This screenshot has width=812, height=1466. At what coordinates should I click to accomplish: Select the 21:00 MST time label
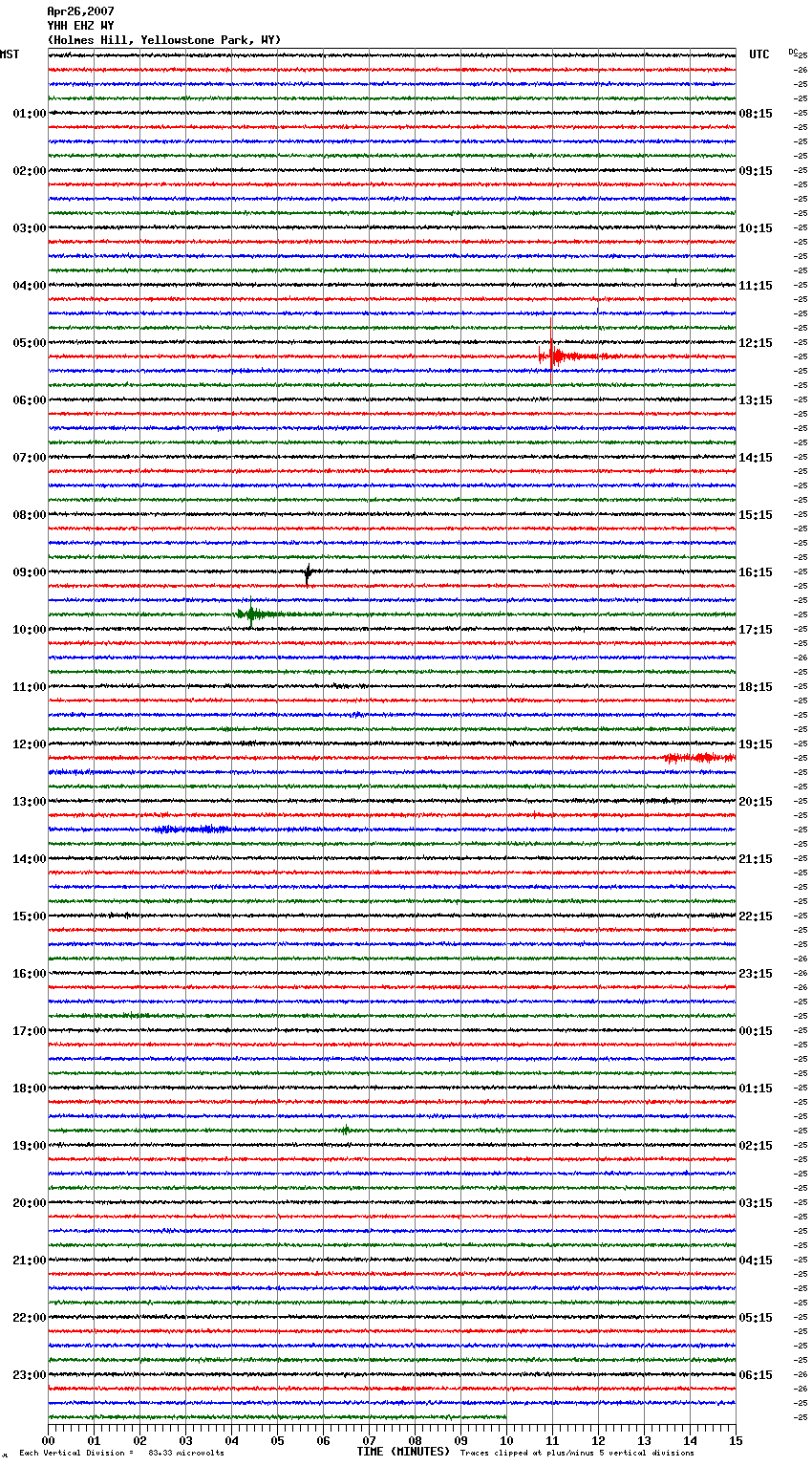coord(29,1261)
